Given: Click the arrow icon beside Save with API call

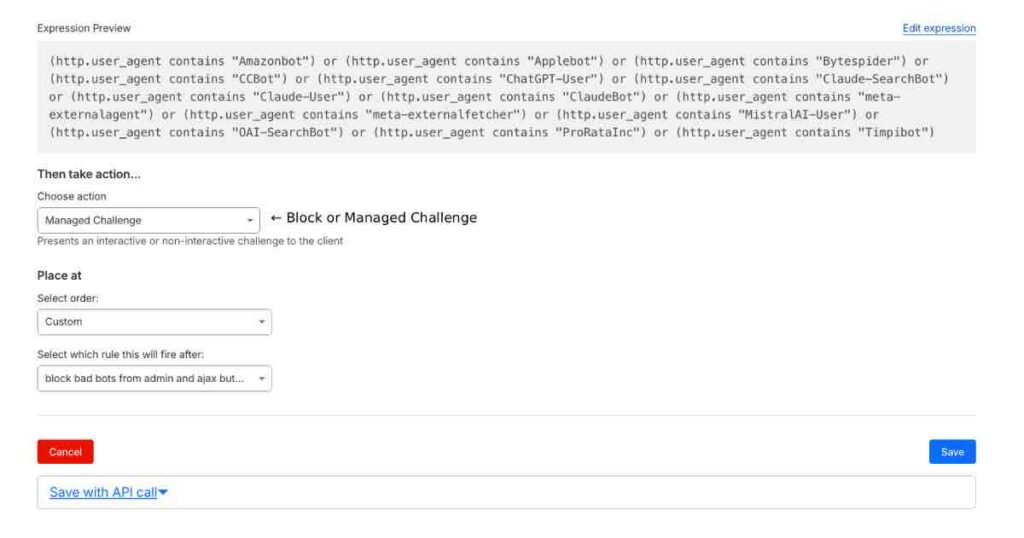Looking at the screenshot, I should [163, 492].
